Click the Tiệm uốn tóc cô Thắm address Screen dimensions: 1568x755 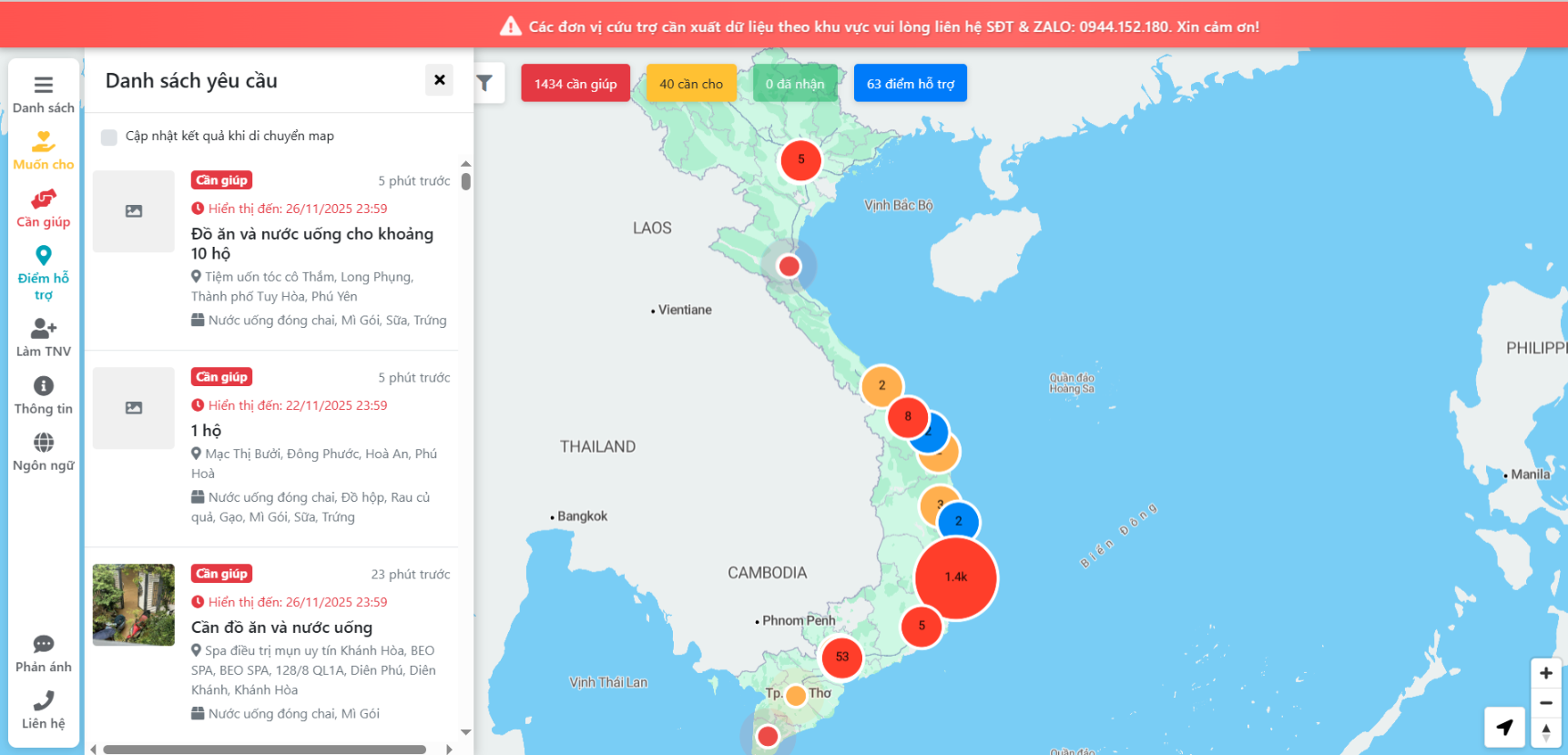point(302,286)
